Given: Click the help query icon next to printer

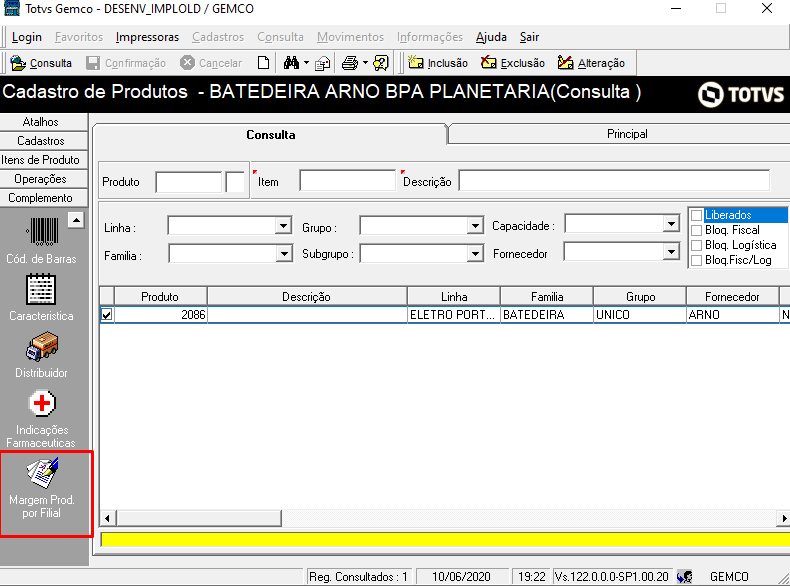Looking at the screenshot, I should pyautogui.click(x=380, y=63).
